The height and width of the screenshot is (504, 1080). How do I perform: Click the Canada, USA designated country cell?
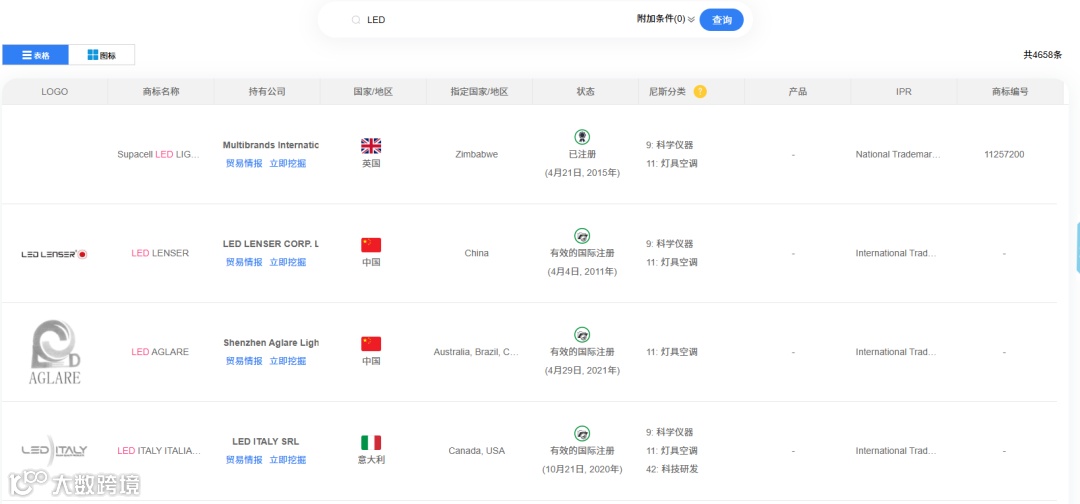click(x=477, y=451)
